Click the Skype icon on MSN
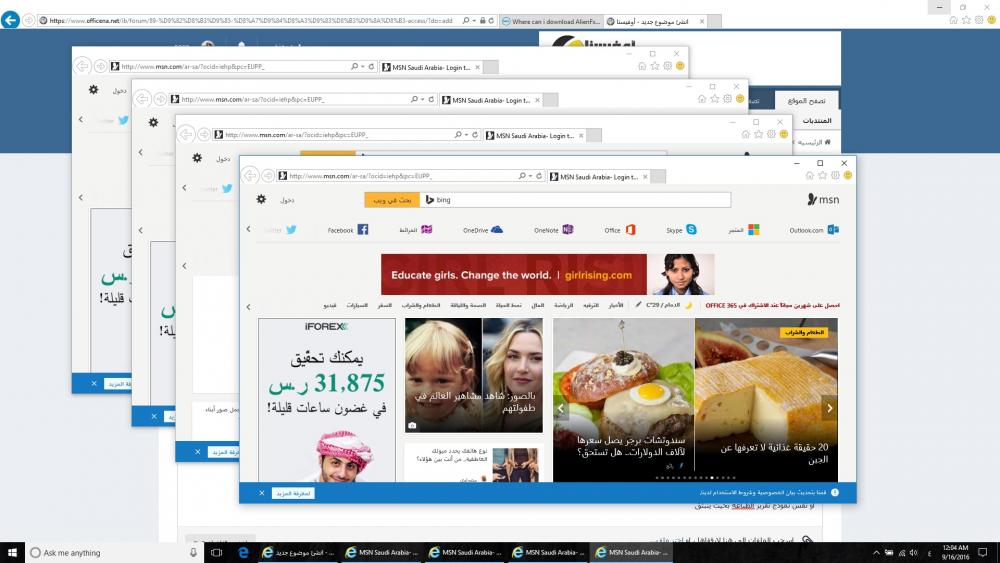 (x=691, y=230)
